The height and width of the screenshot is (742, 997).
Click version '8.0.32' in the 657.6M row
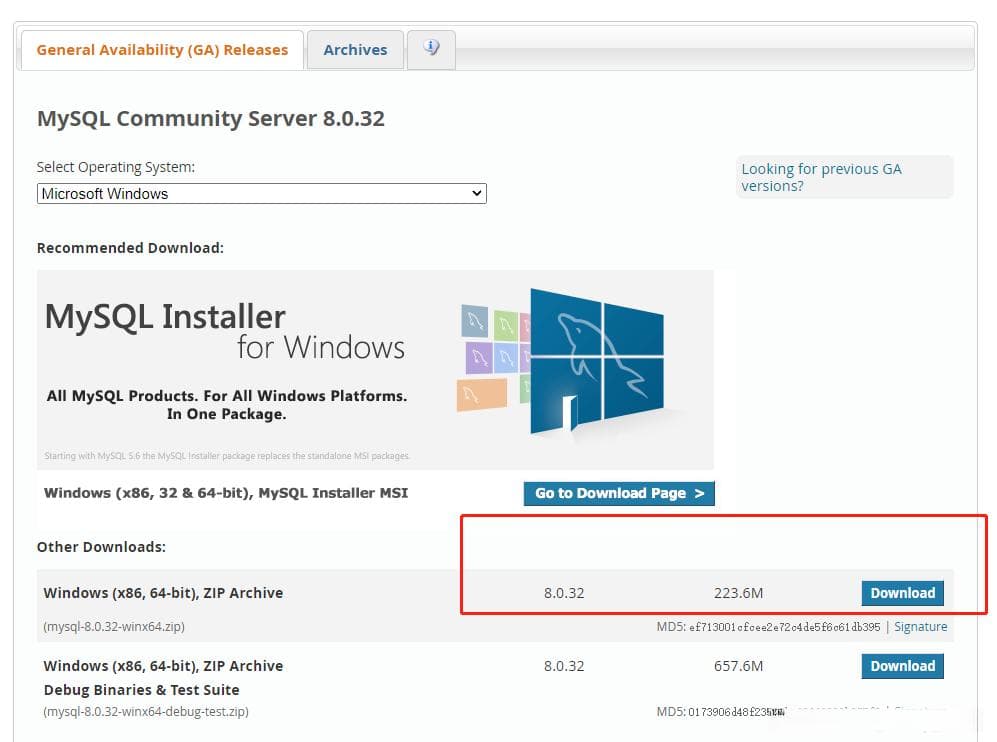pyautogui.click(x=563, y=666)
